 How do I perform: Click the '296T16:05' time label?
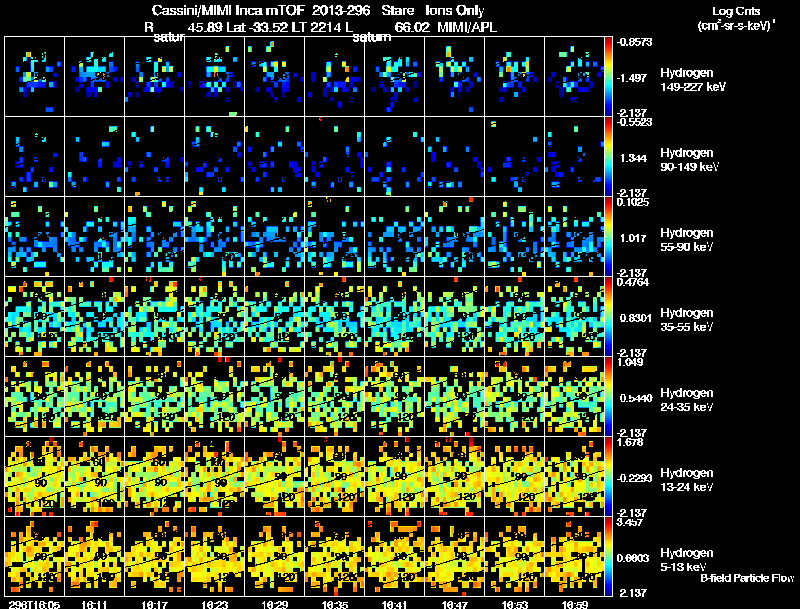click(x=34, y=604)
